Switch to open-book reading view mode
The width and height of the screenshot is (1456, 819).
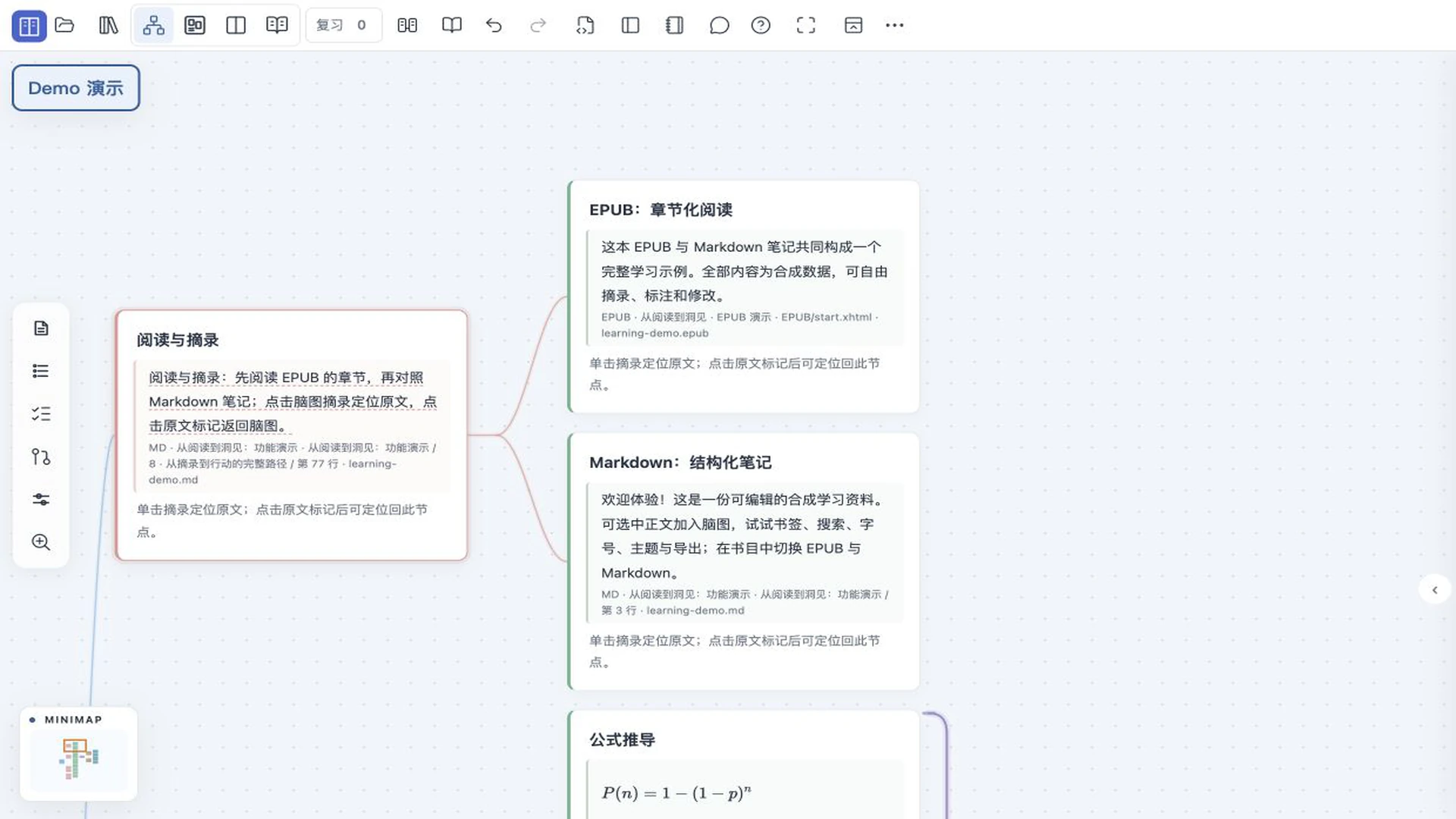coord(277,26)
